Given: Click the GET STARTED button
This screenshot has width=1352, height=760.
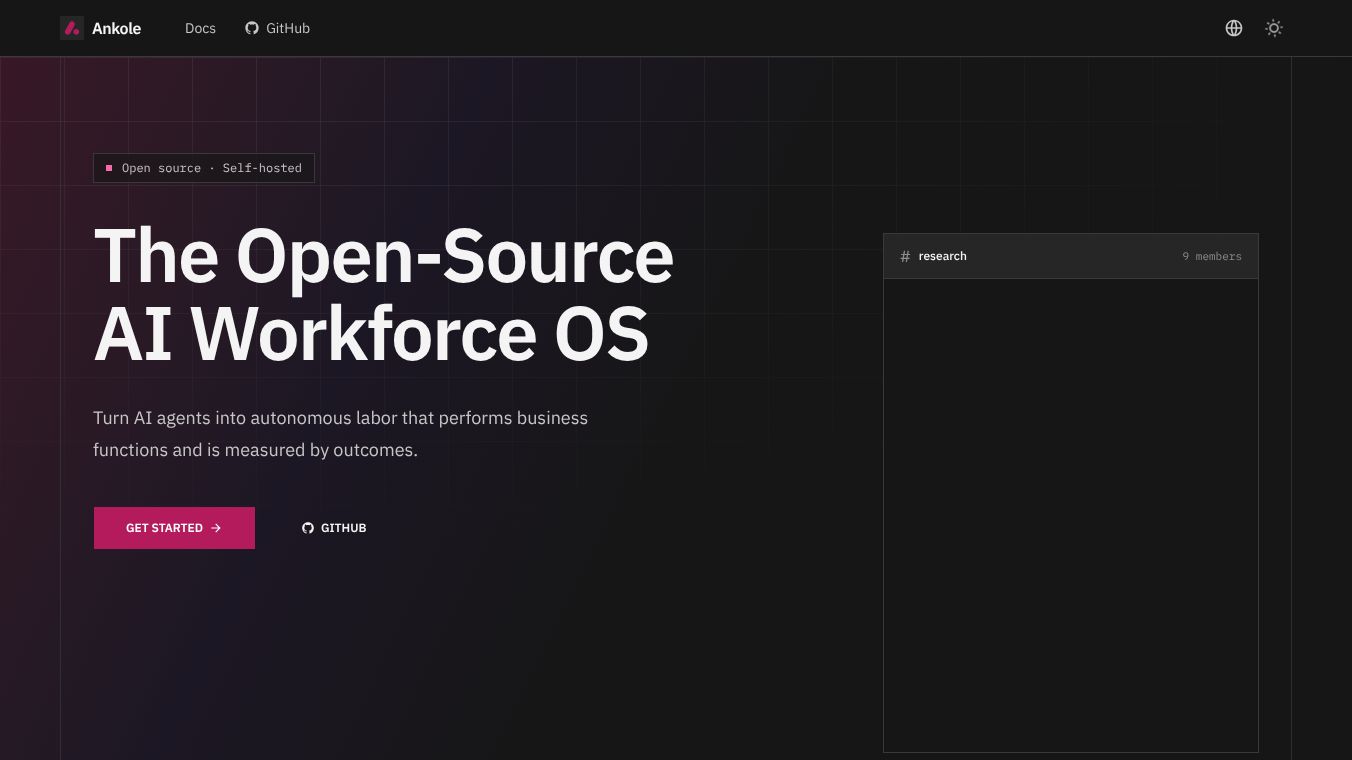Looking at the screenshot, I should pos(174,528).
